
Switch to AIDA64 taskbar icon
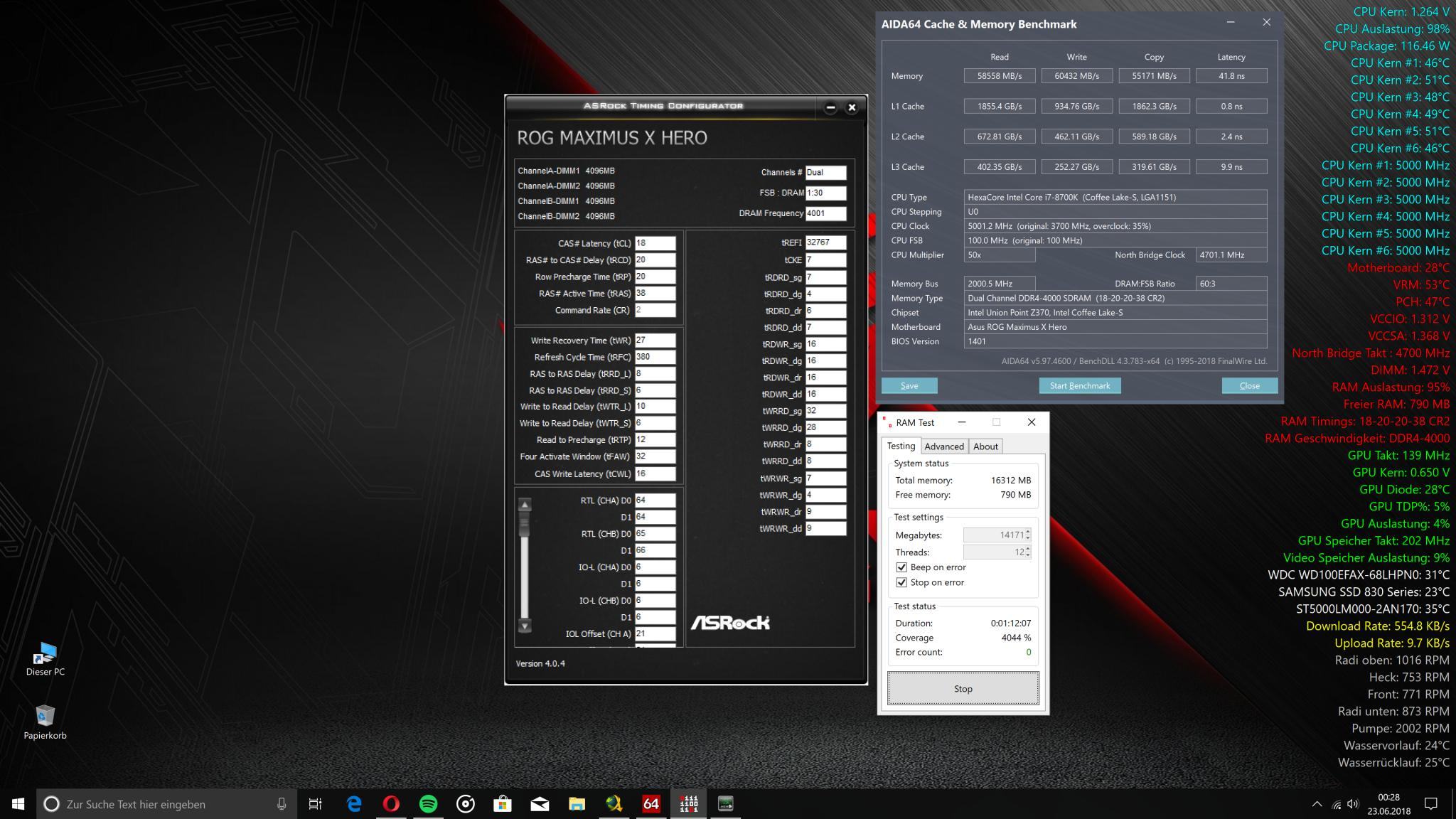pyautogui.click(x=651, y=804)
